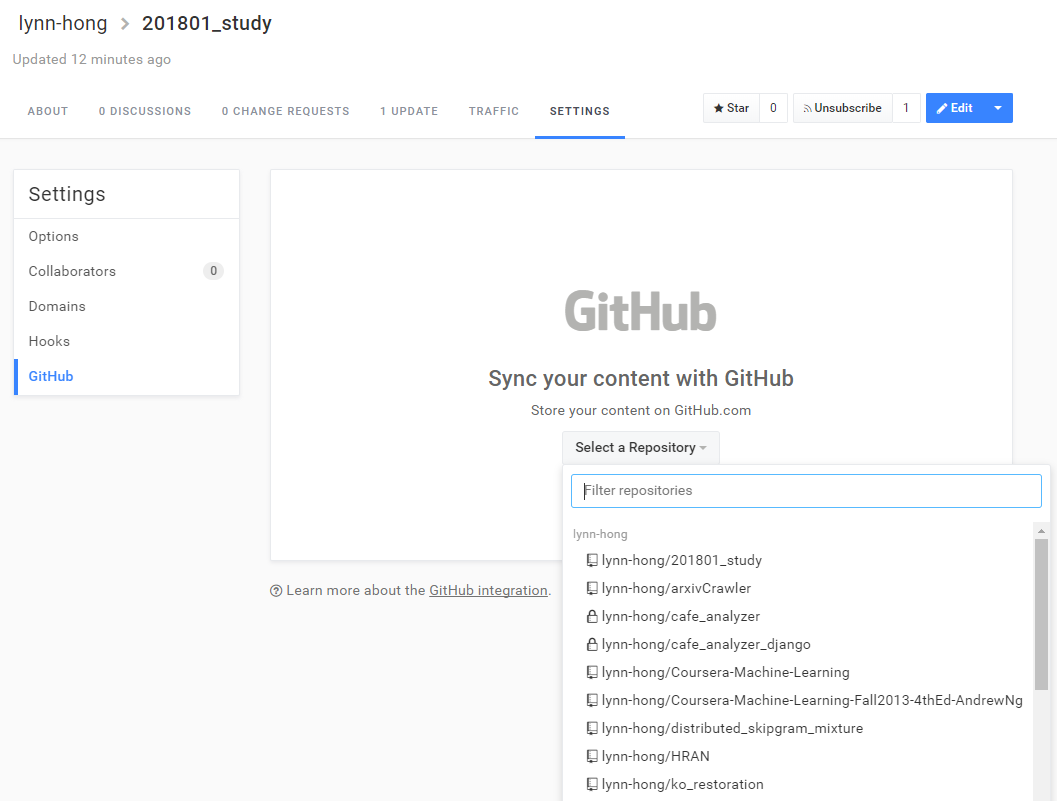The width and height of the screenshot is (1057, 801).
Task: View the 1 Update tab
Action: point(409,111)
